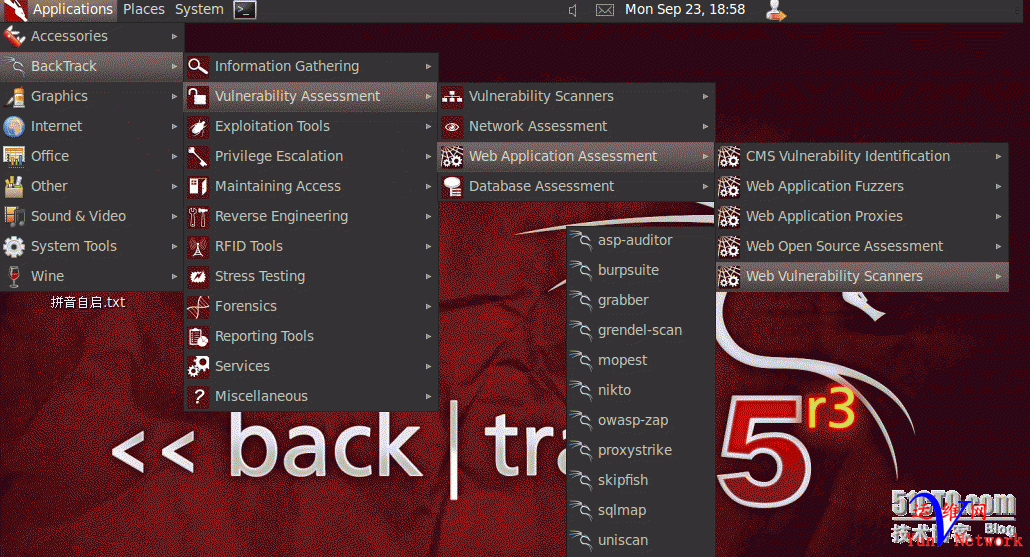Launch mopest

tap(641, 361)
